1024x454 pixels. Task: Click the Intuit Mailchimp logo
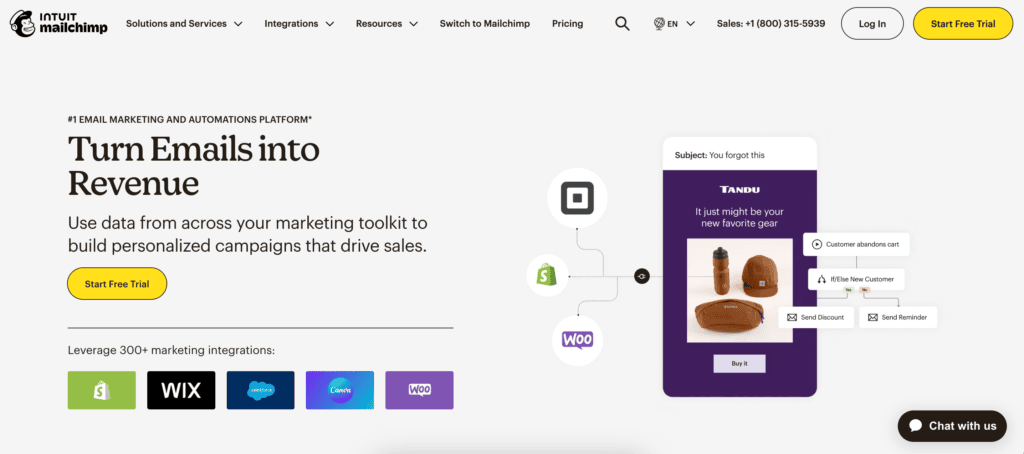59,24
